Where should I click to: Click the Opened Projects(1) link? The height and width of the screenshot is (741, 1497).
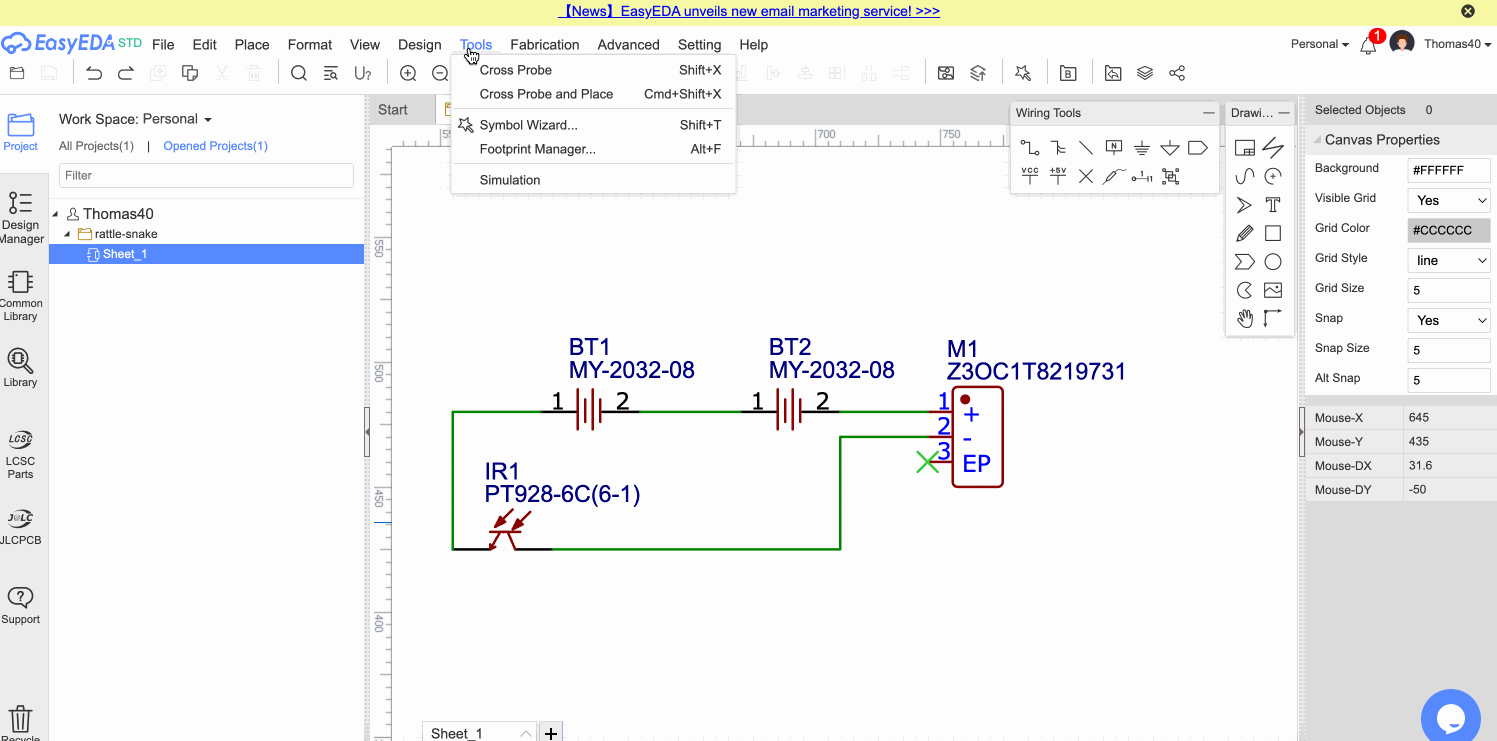[215, 146]
